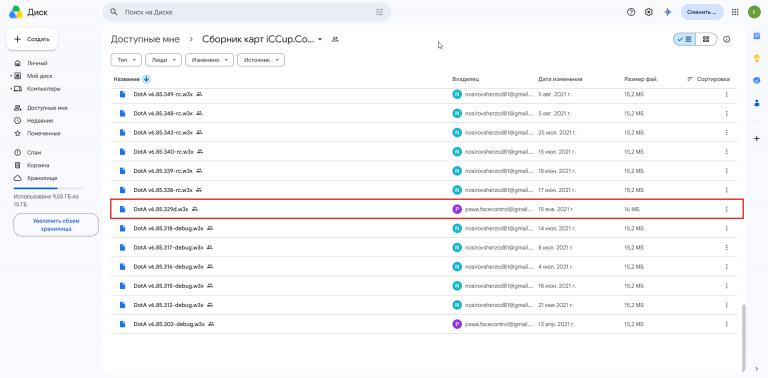Image resolution: width=768 pixels, height=378 pixels.
Task: Select file DotA v6.85.348-rc.w3x
Action: [x=424, y=113]
